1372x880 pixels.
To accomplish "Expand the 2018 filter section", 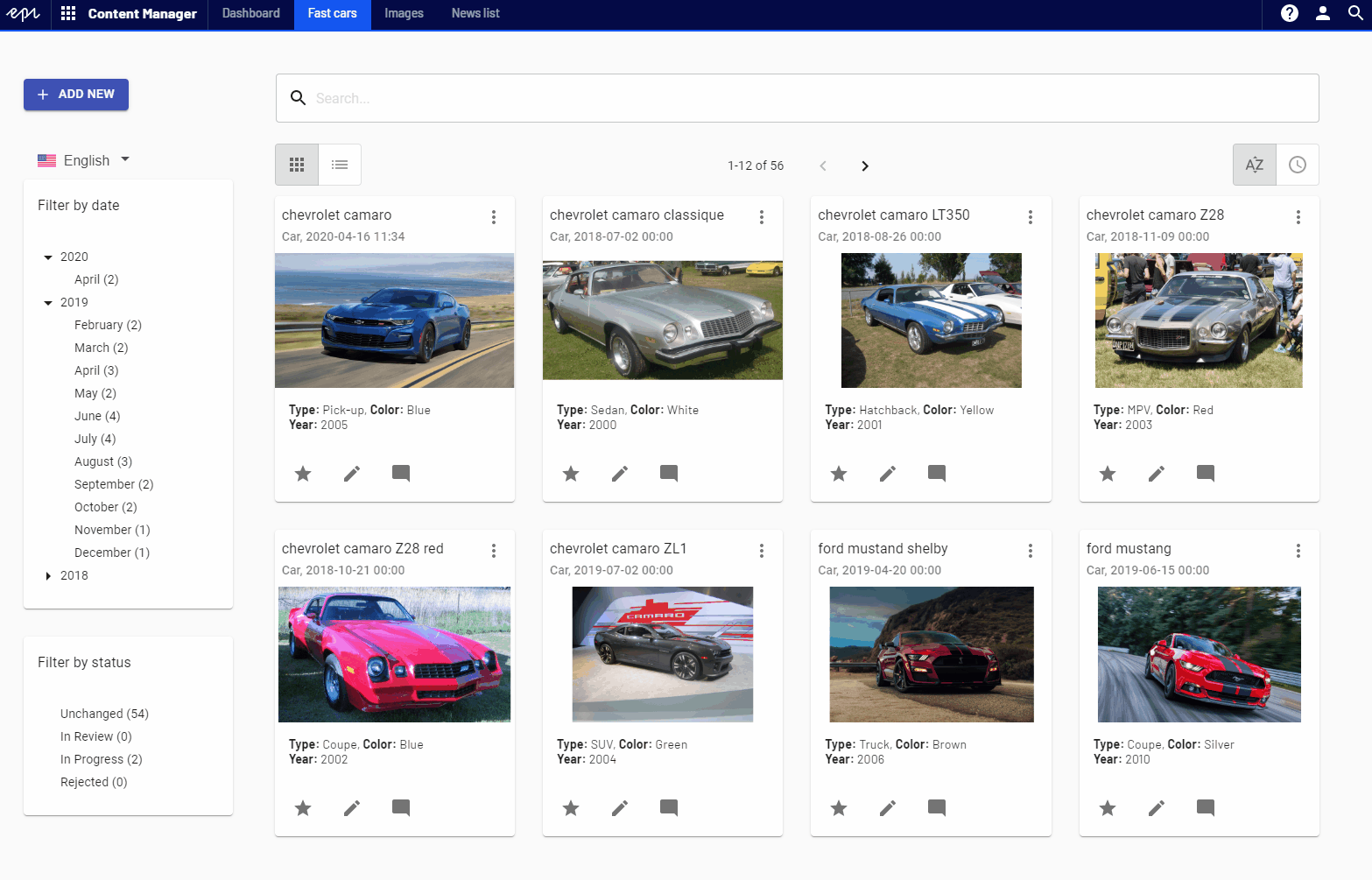I will coord(48,575).
